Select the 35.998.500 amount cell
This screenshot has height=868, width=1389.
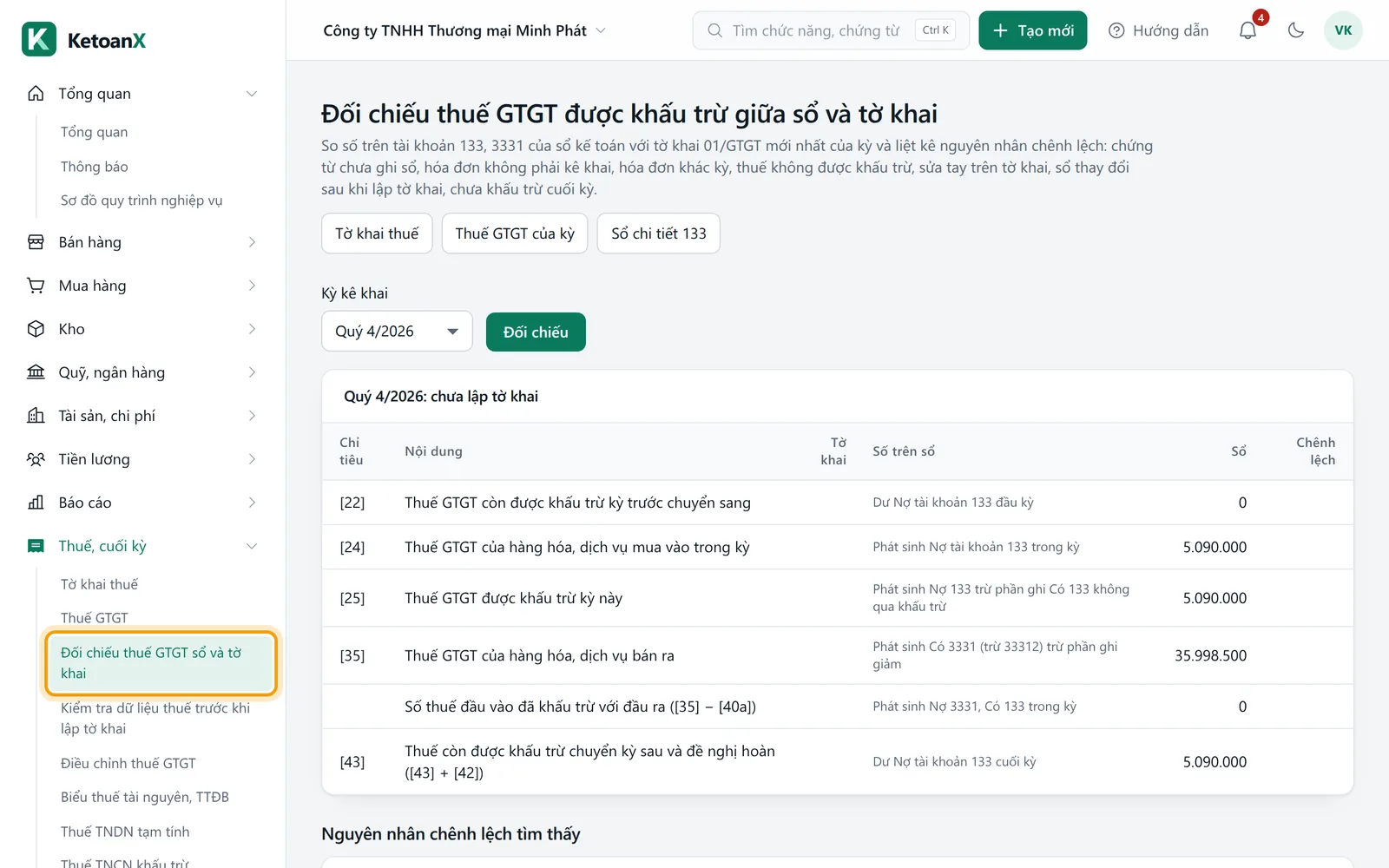(1210, 655)
